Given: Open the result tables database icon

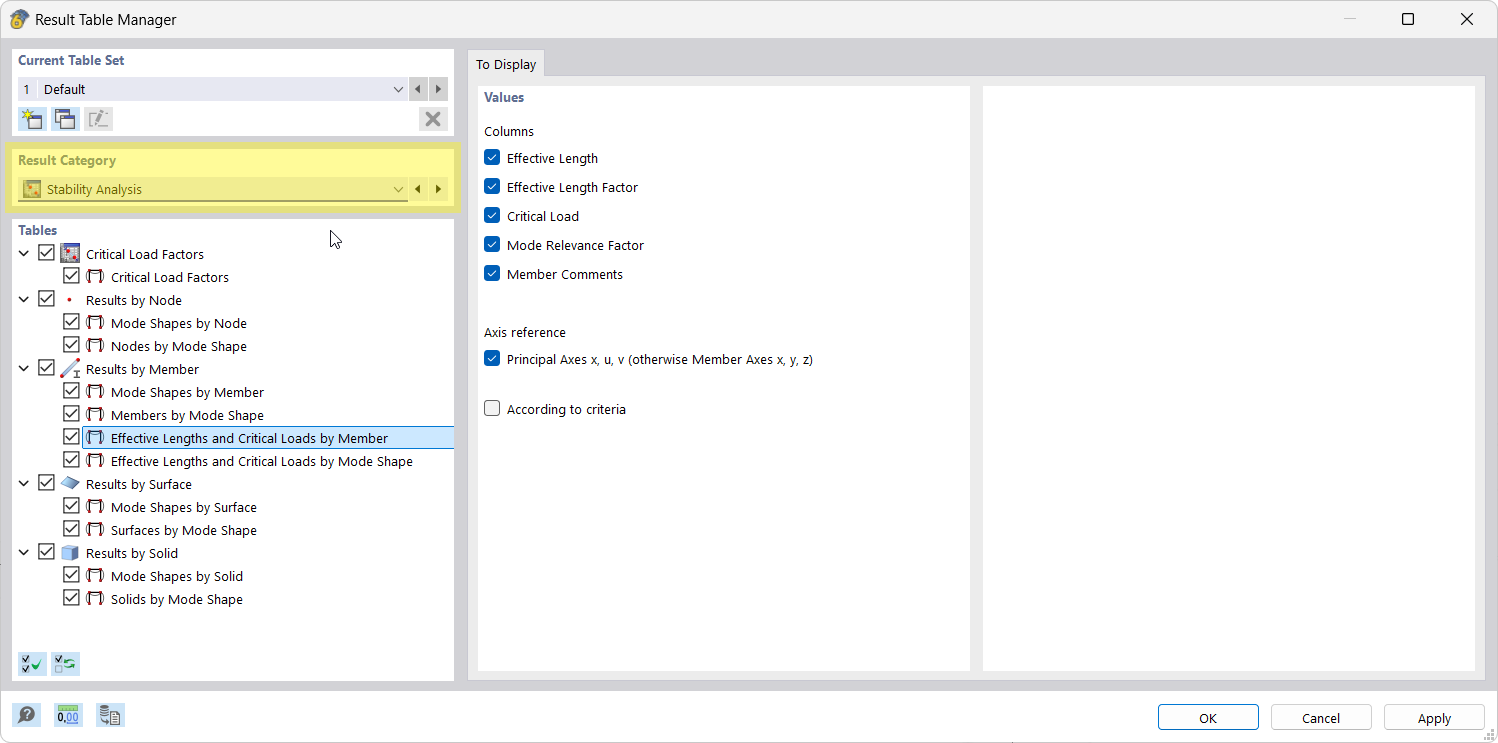Looking at the screenshot, I should (x=109, y=714).
